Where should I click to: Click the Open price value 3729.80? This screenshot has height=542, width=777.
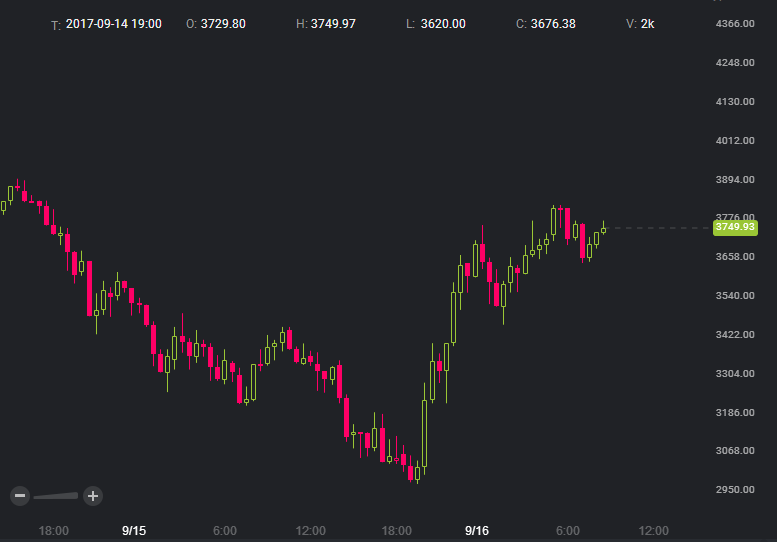point(223,23)
